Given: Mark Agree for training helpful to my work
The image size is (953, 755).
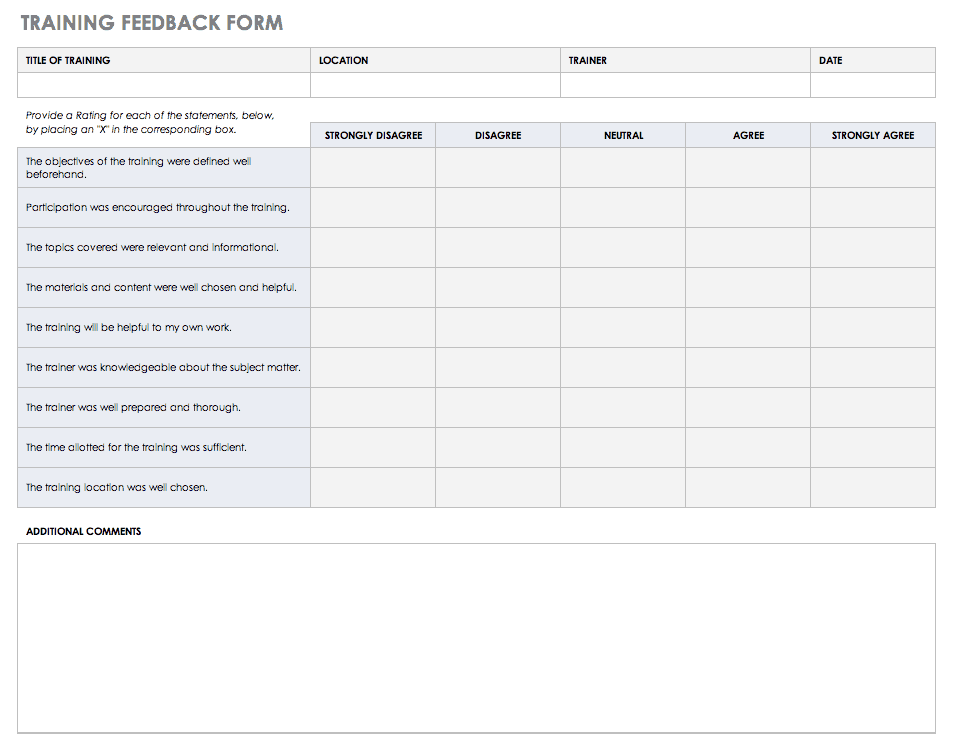Looking at the screenshot, I should (x=747, y=328).
